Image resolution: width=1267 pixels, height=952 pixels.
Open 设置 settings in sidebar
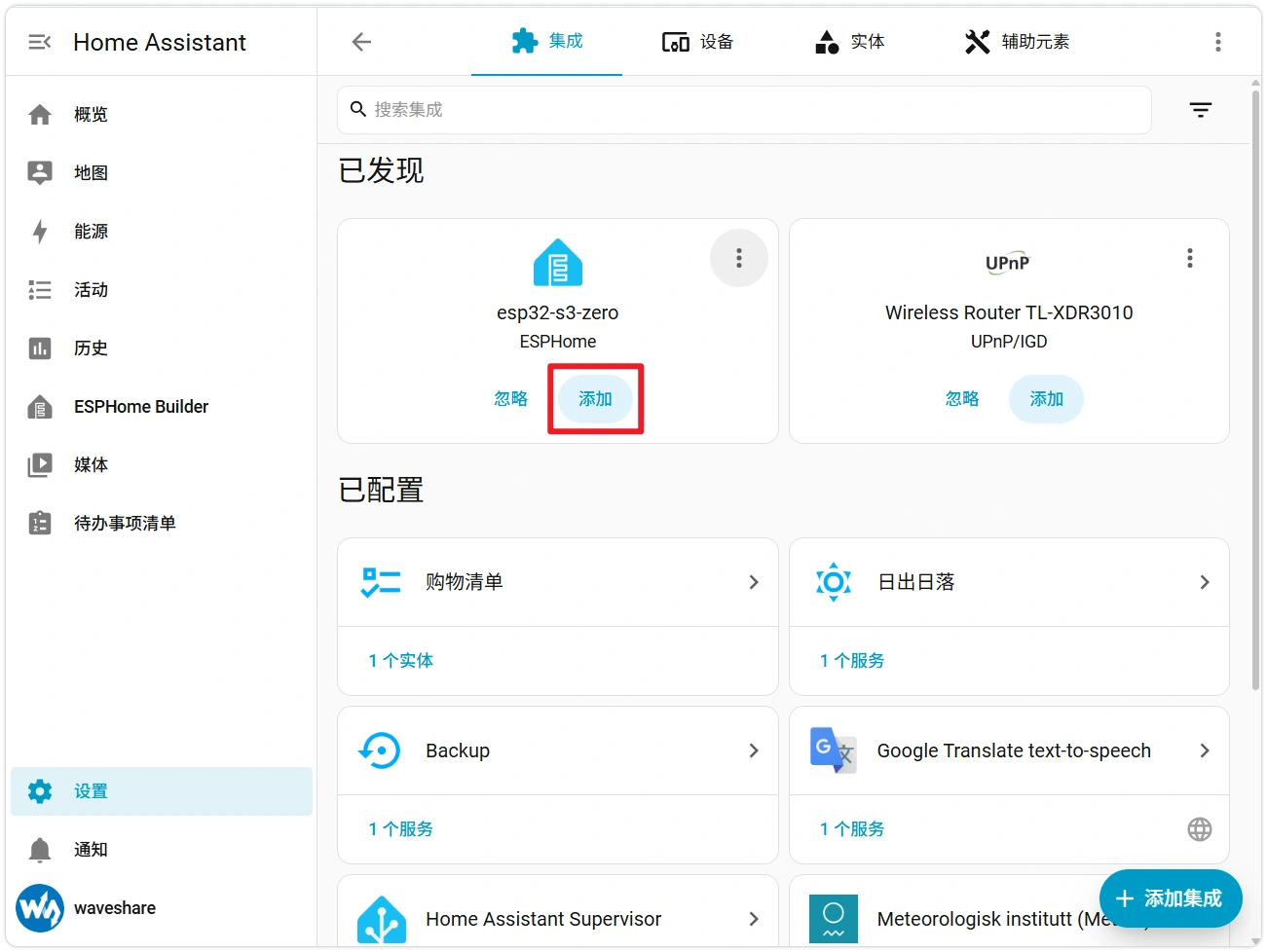click(x=162, y=791)
